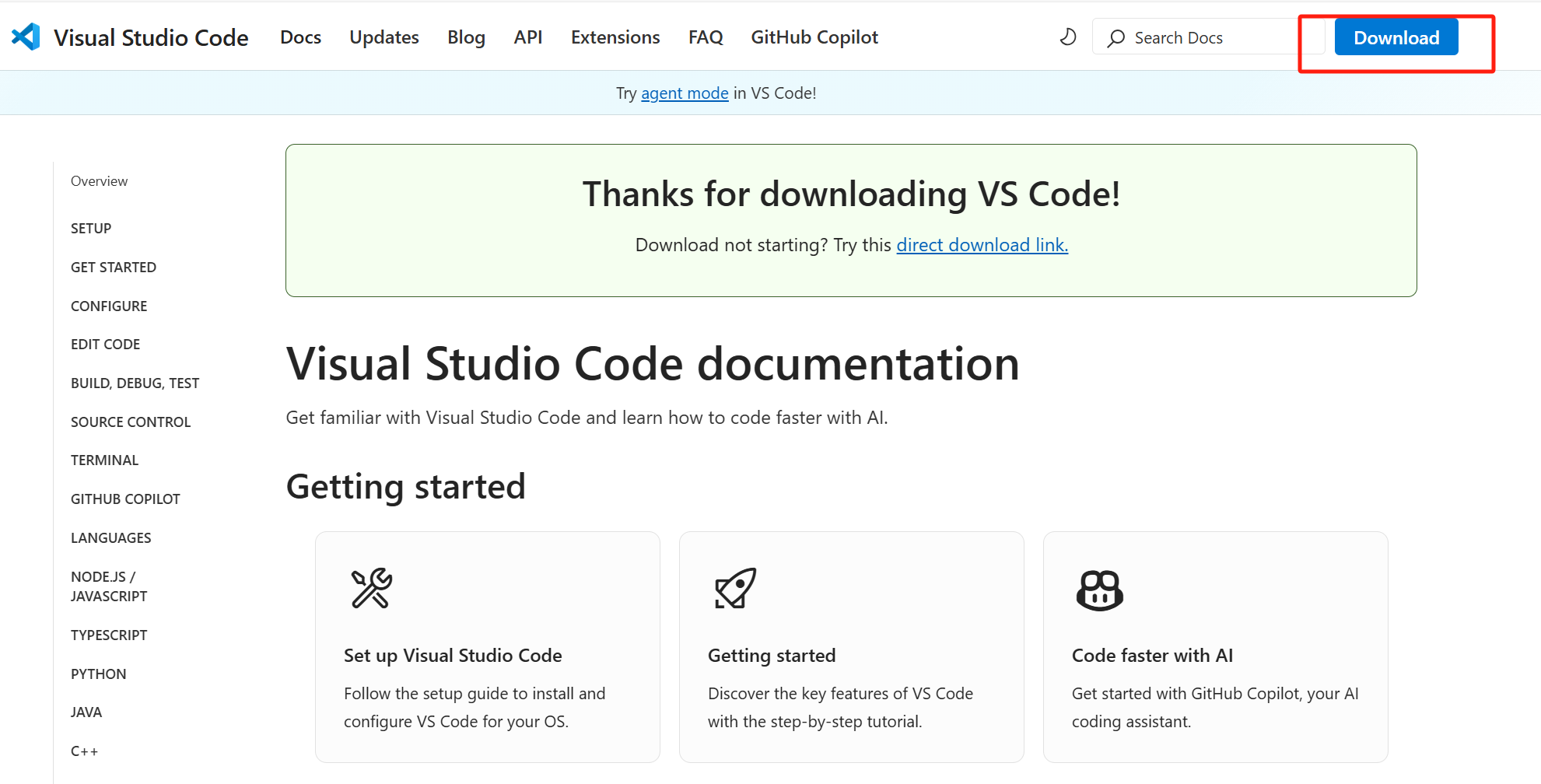This screenshot has height=784, width=1541.
Task: Toggle the dark theme moon icon
Action: [1068, 37]
